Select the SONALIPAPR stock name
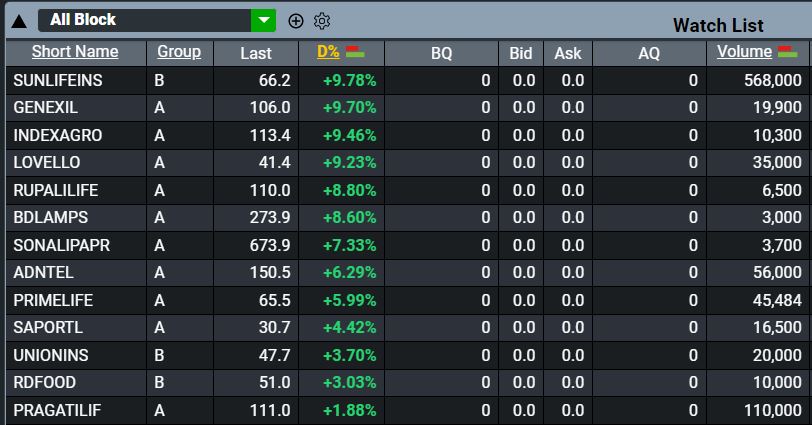812x425 pixels. 62,245
